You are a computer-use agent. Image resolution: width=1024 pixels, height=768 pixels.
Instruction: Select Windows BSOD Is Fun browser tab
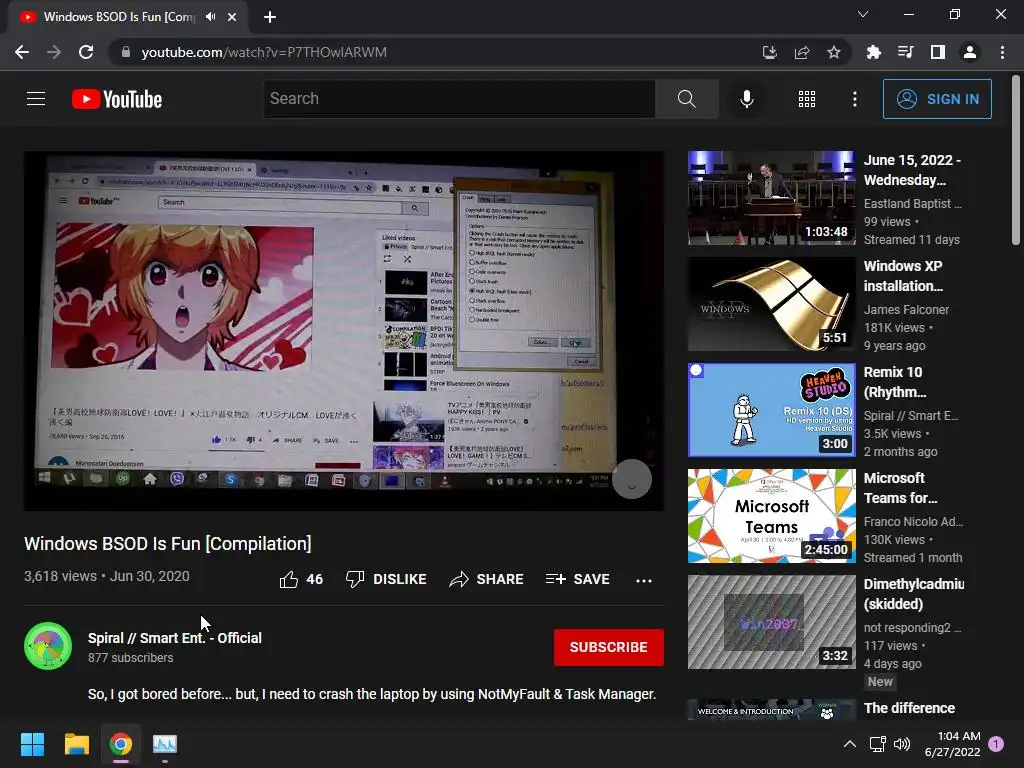[x=128, y=17]
